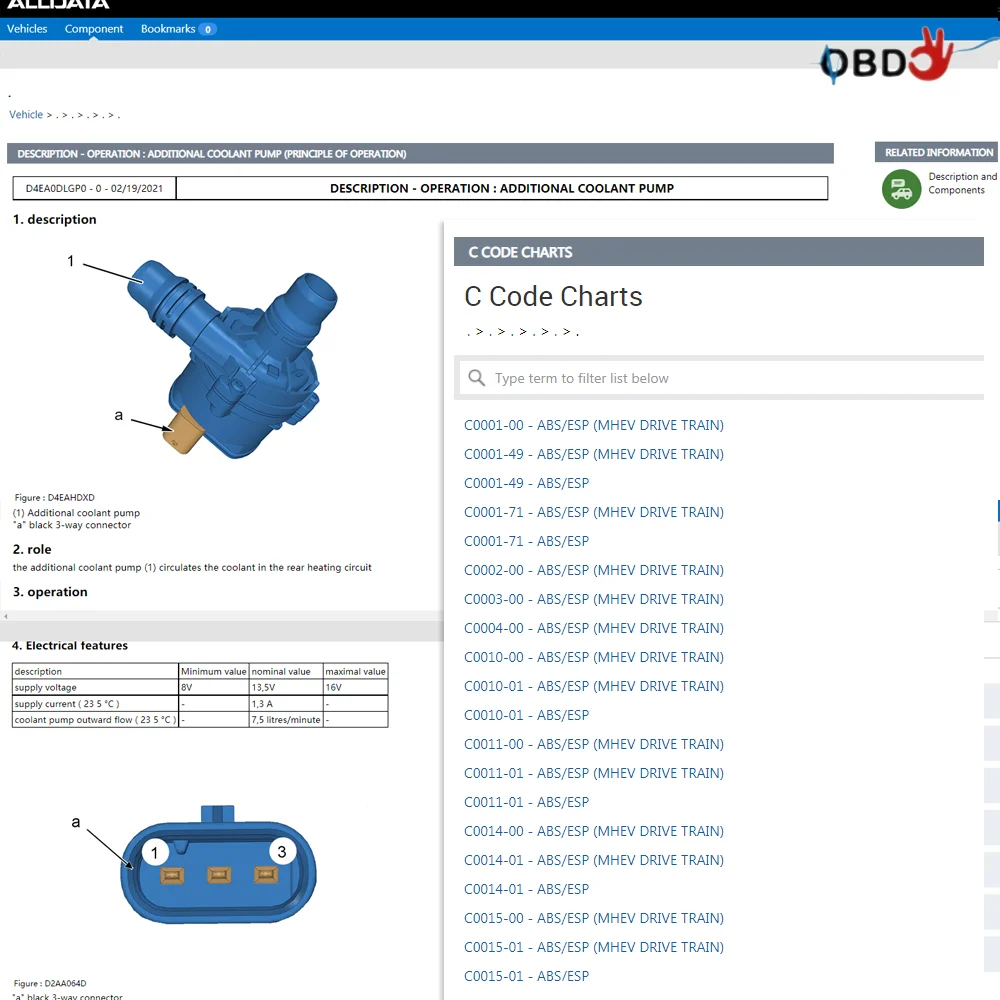The width and height of the screenshot is (1000, 1000).
Task: Open the Component menu
Action: pyautogui.click(x=94, y=29)
